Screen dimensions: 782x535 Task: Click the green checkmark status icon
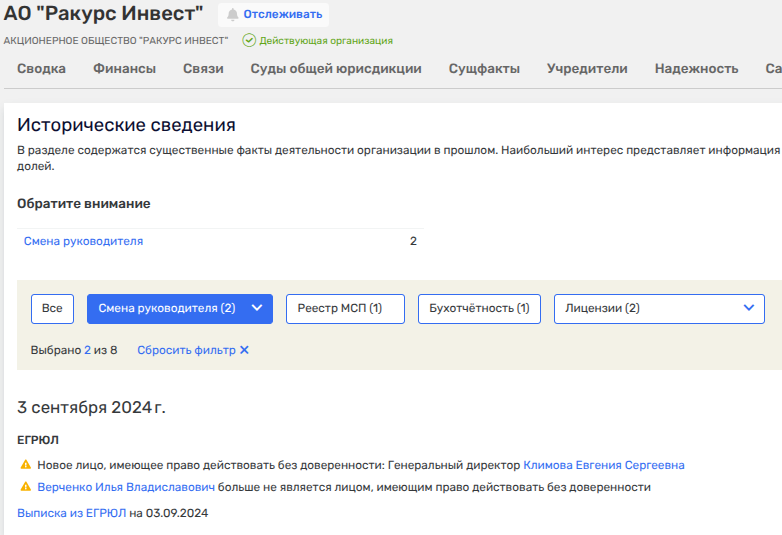tap(249, 41)
